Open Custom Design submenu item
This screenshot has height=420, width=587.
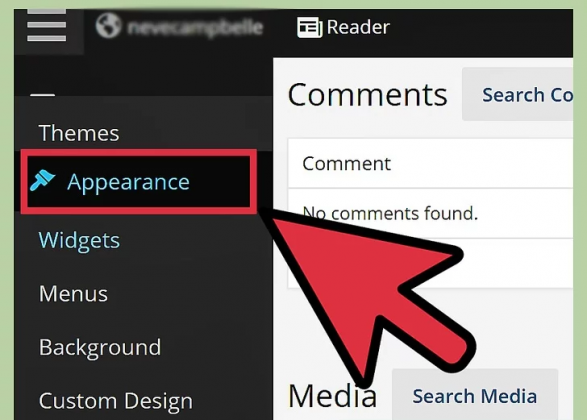(116, 401)
